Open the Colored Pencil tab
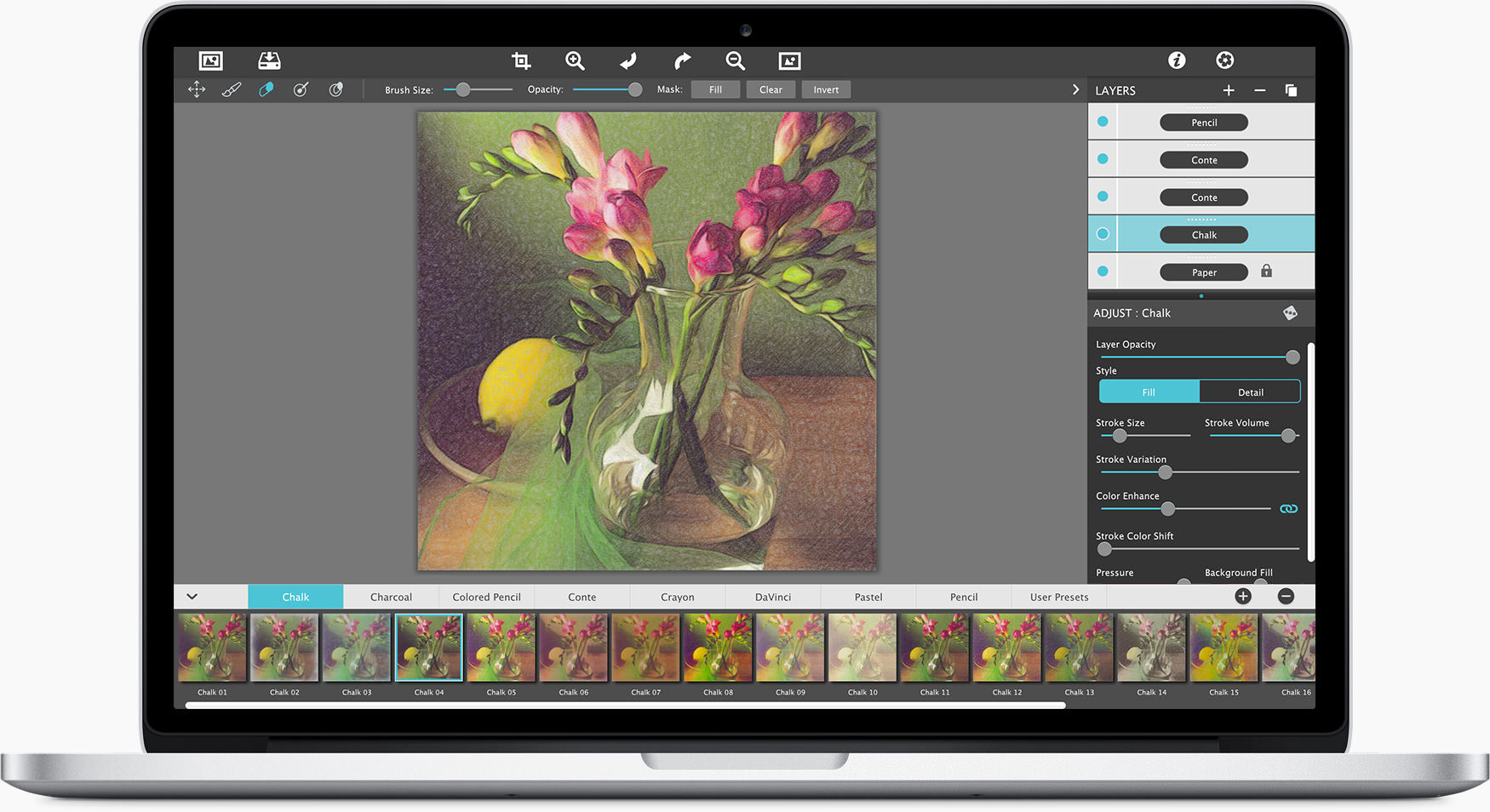Image resolution: width=1490 pixels, height=812 pixels. click(x=486, y=597)
